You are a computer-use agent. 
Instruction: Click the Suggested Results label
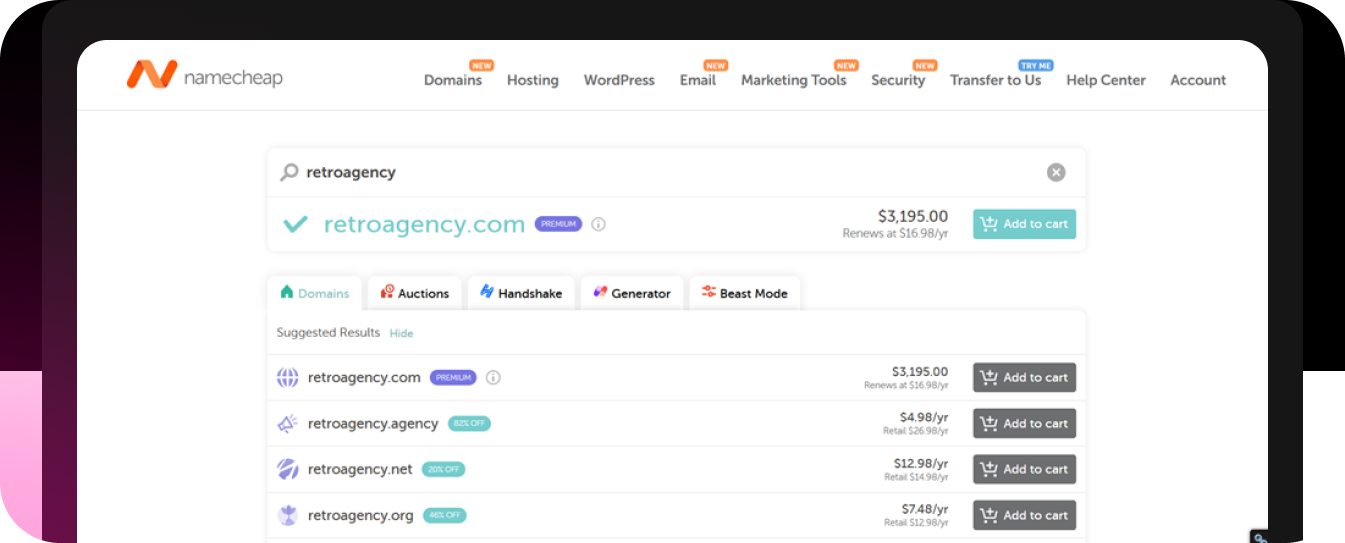coord(328,332)
